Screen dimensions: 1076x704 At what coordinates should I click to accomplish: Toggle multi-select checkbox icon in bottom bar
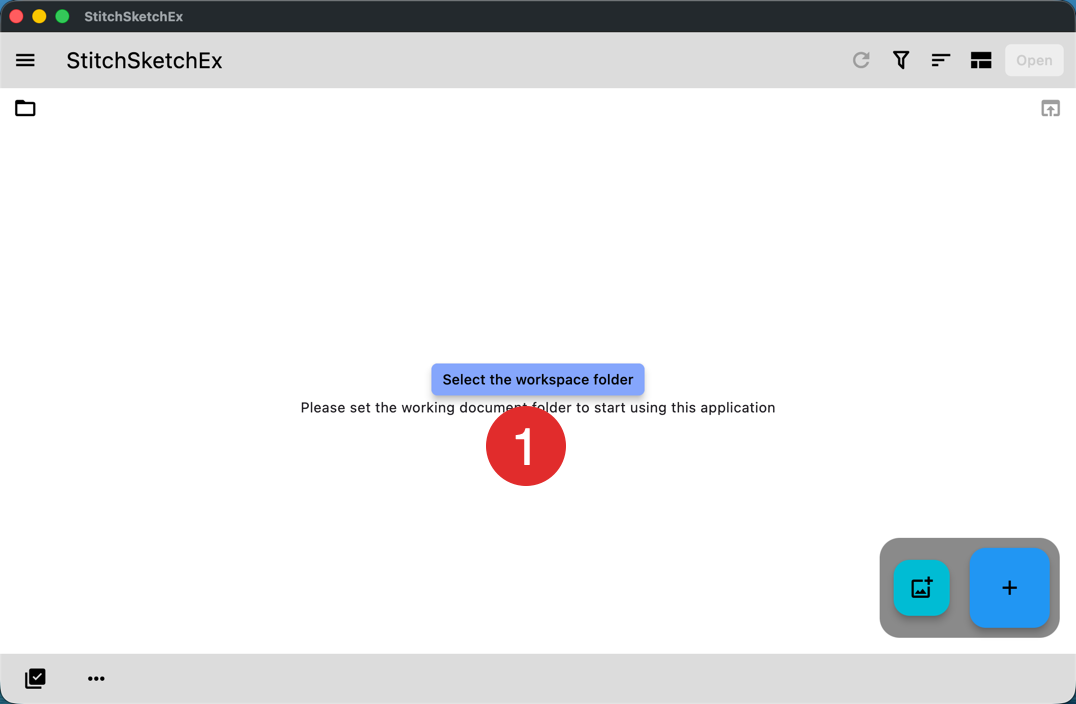[x=35, y=679]
